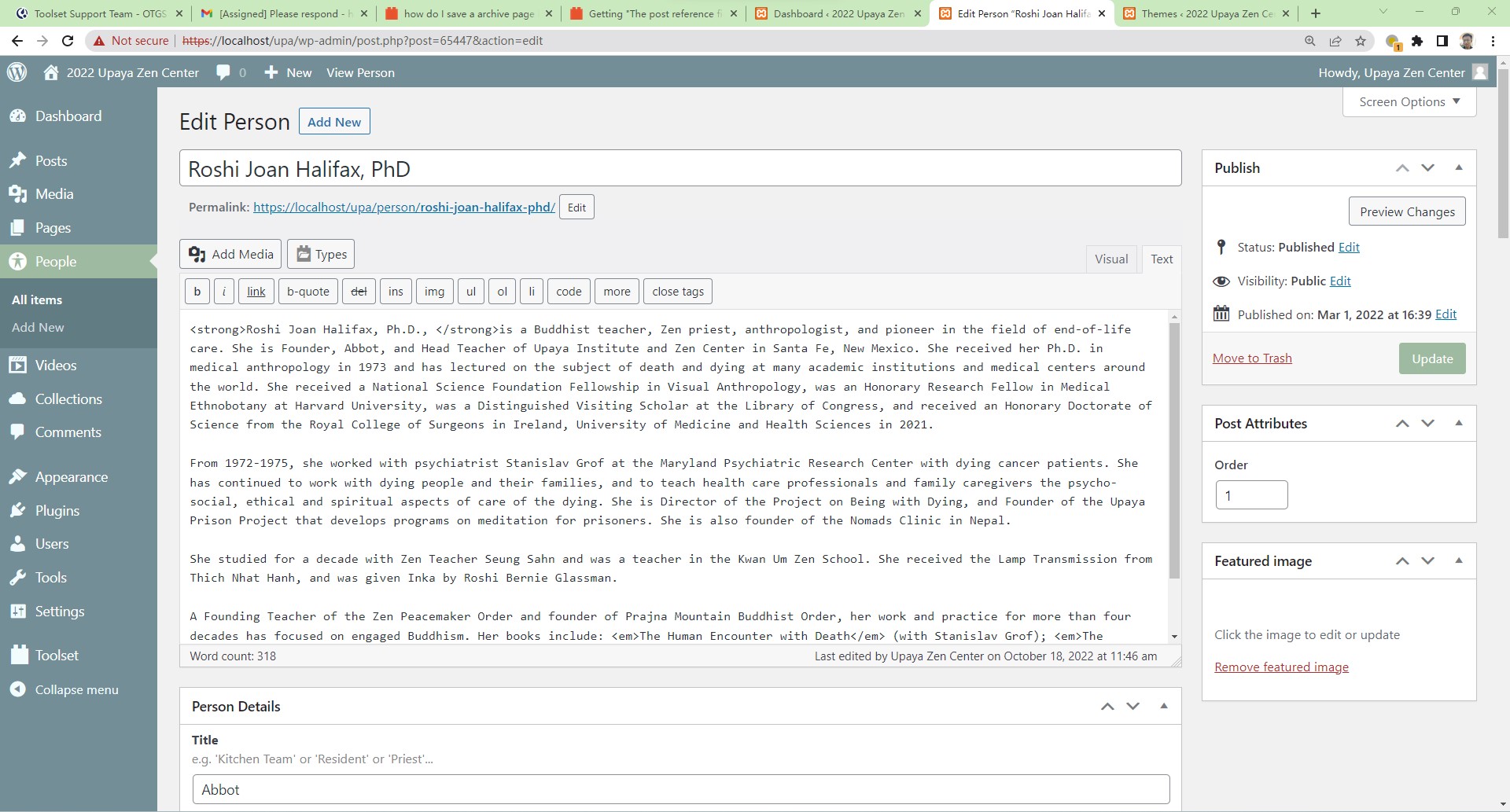Toggle Post Attributes panel collapse triangle

click(1459, 423)
